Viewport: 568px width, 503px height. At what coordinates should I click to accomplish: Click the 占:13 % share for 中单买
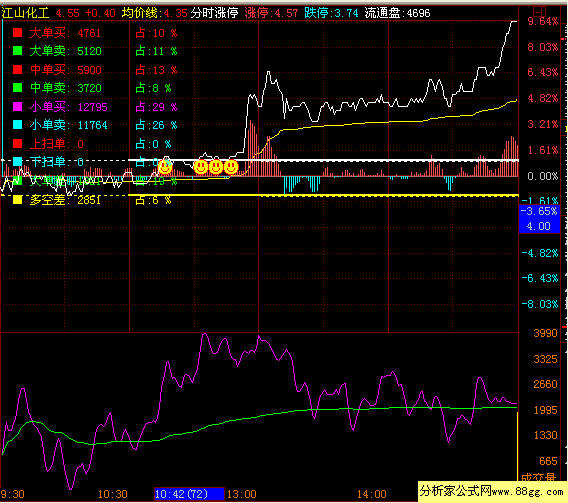coord(156,70)
